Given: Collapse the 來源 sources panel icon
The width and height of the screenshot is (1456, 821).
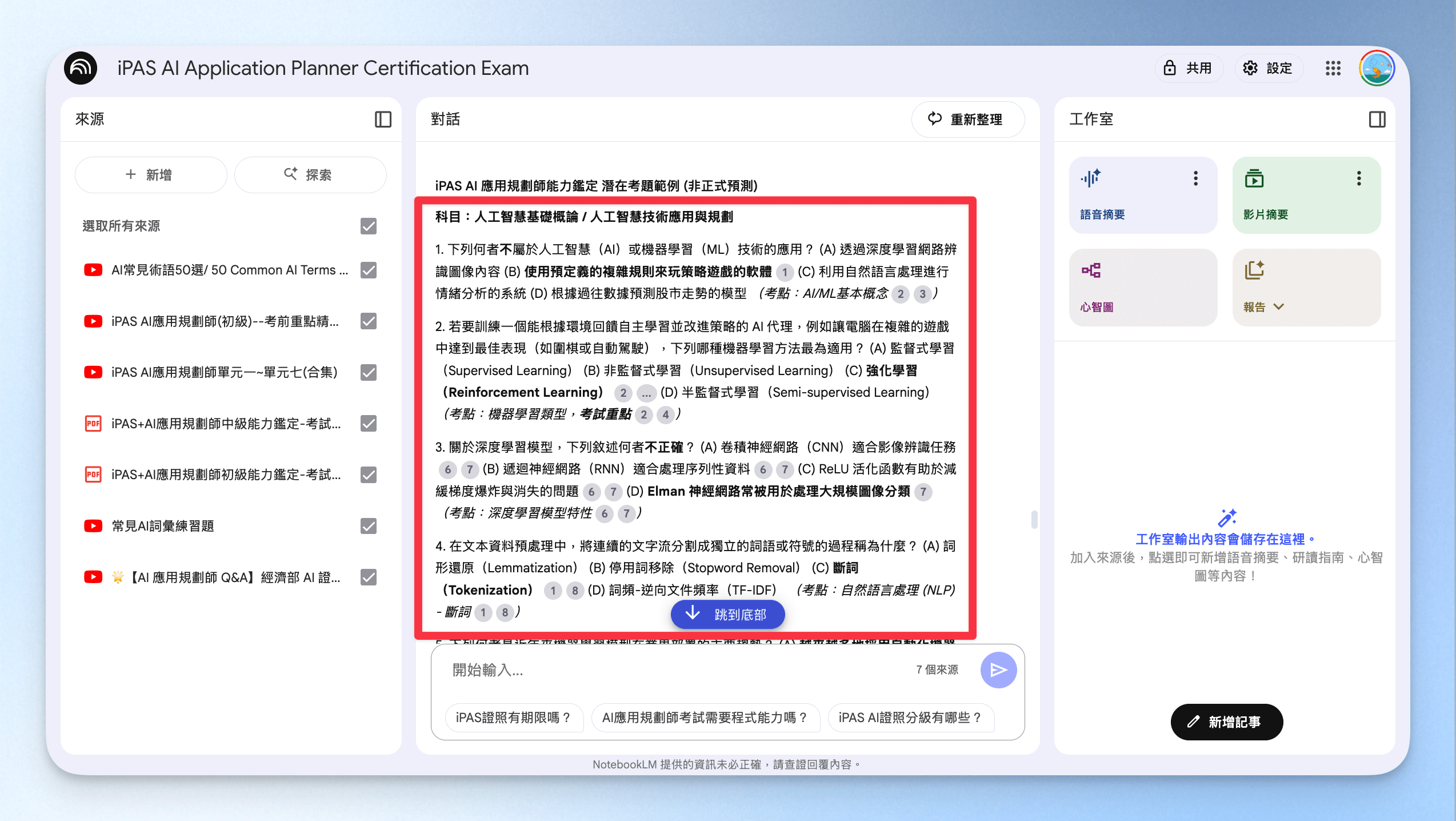Looking at the screenshot, I should [x=383, y=119].
